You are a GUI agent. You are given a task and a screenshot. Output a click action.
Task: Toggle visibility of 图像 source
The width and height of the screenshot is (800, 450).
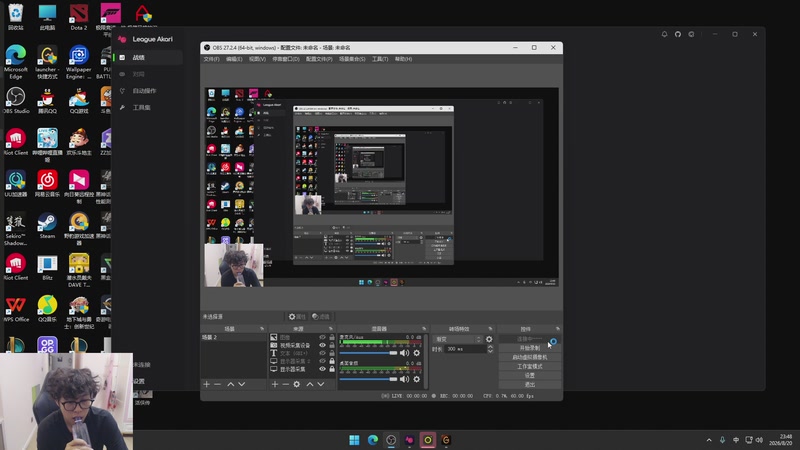click(x=322, y=337)
